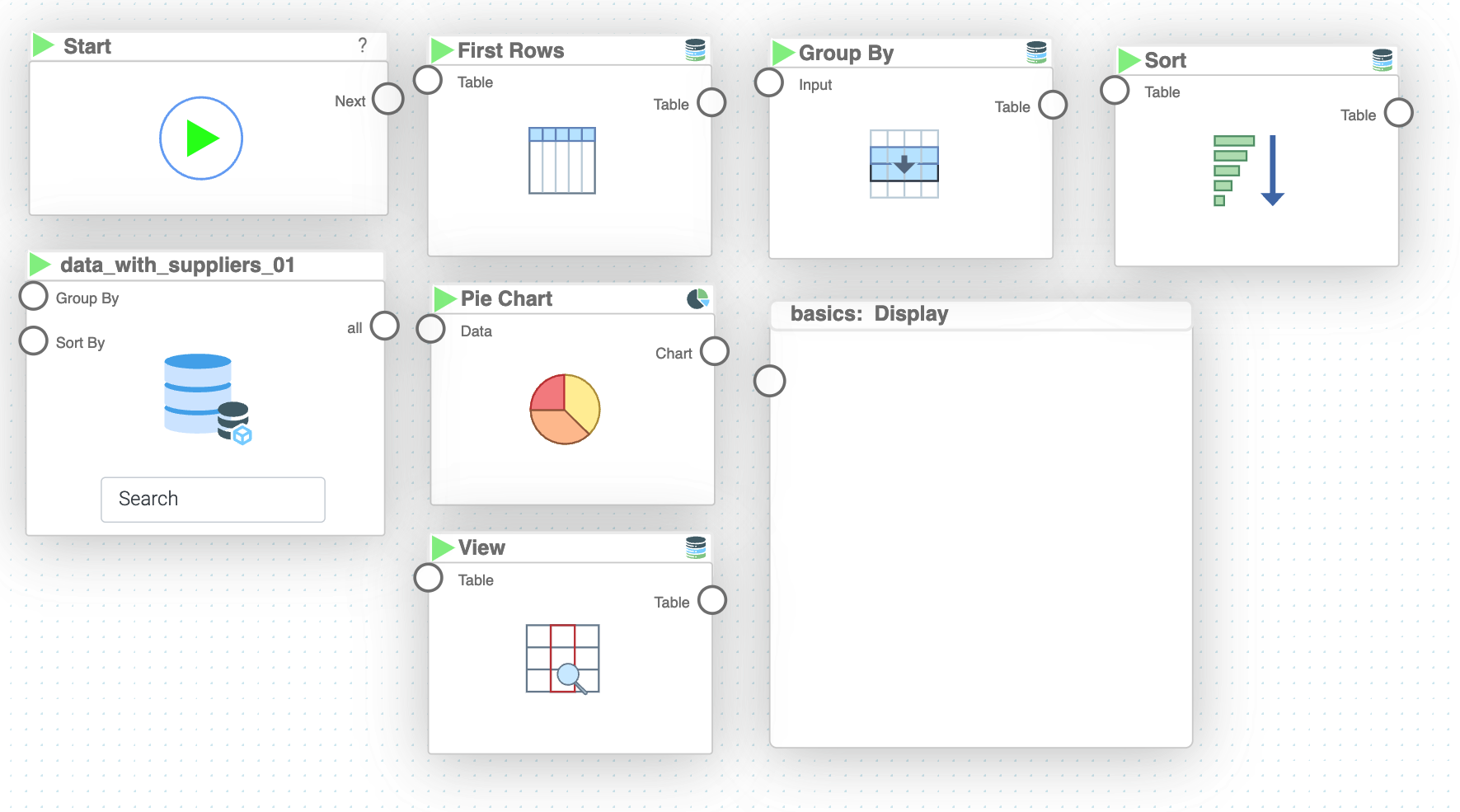The height and width of the screenshot is (812, 1460).
Task: Run the Pie Chart node via green triangle
Action: point(445,298)
